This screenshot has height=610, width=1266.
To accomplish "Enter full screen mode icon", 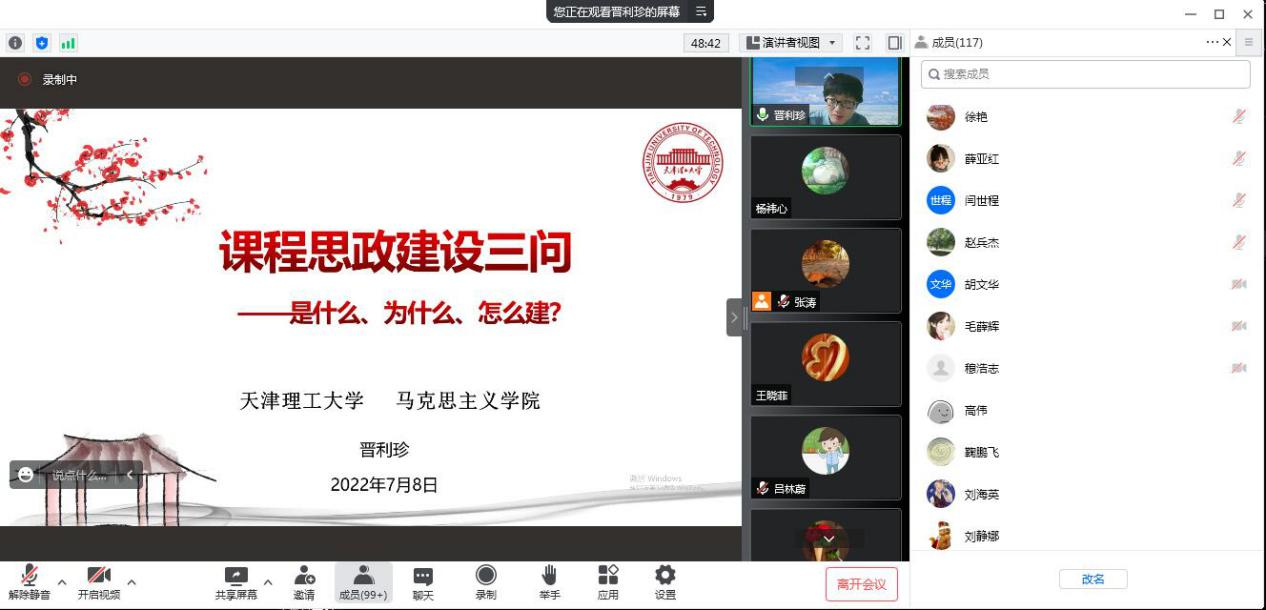I will click(x=863, y=43).
